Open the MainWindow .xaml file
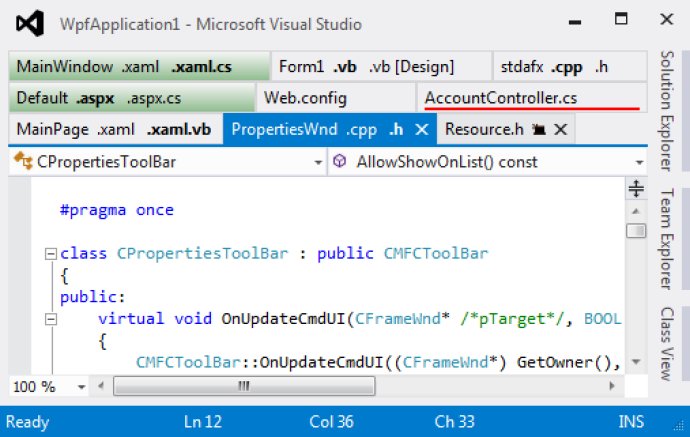This screenshot has height=437, width=690. [x=140, y=66]
